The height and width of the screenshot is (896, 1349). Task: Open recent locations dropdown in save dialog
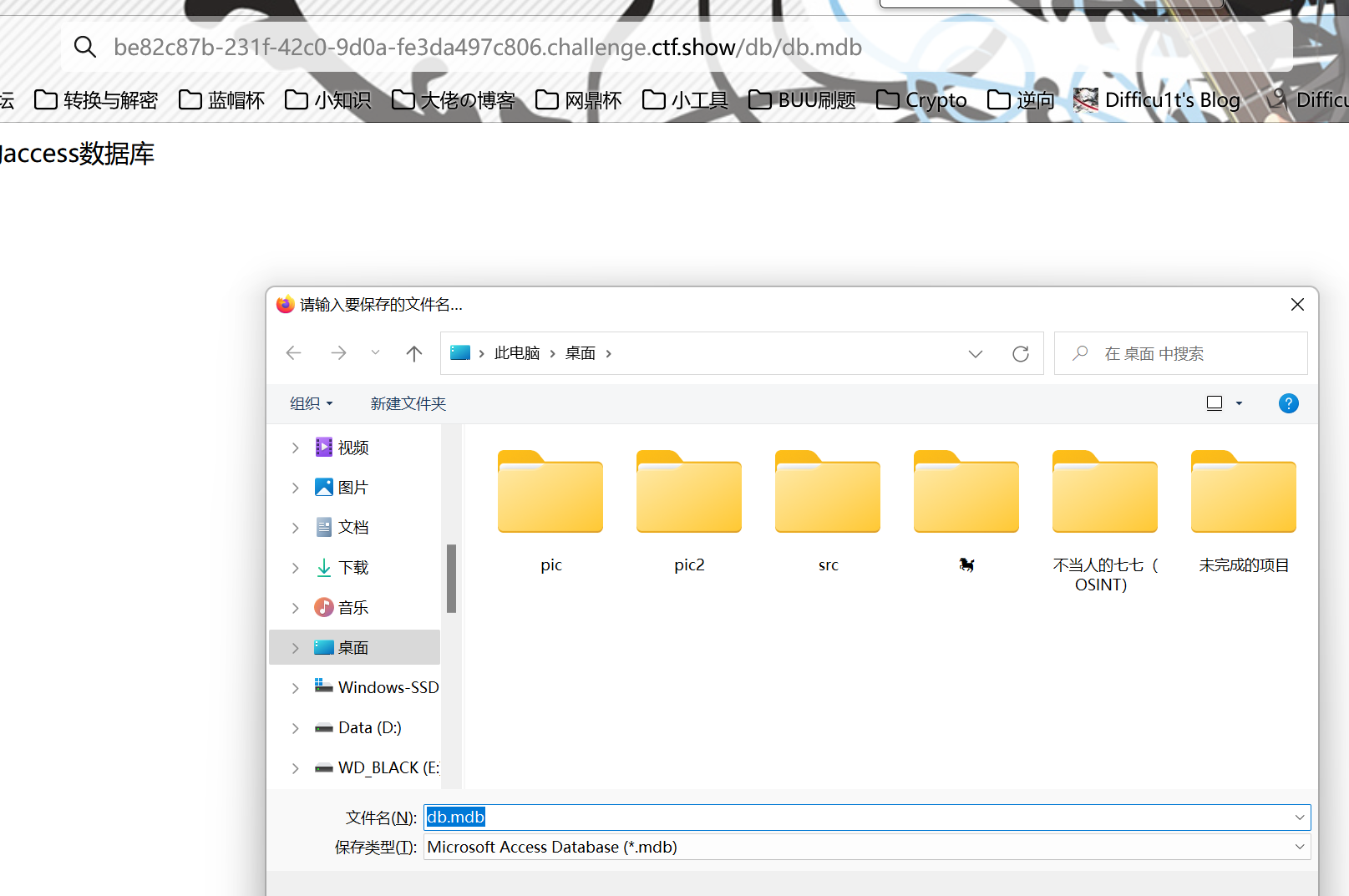[x=376, y=353]
